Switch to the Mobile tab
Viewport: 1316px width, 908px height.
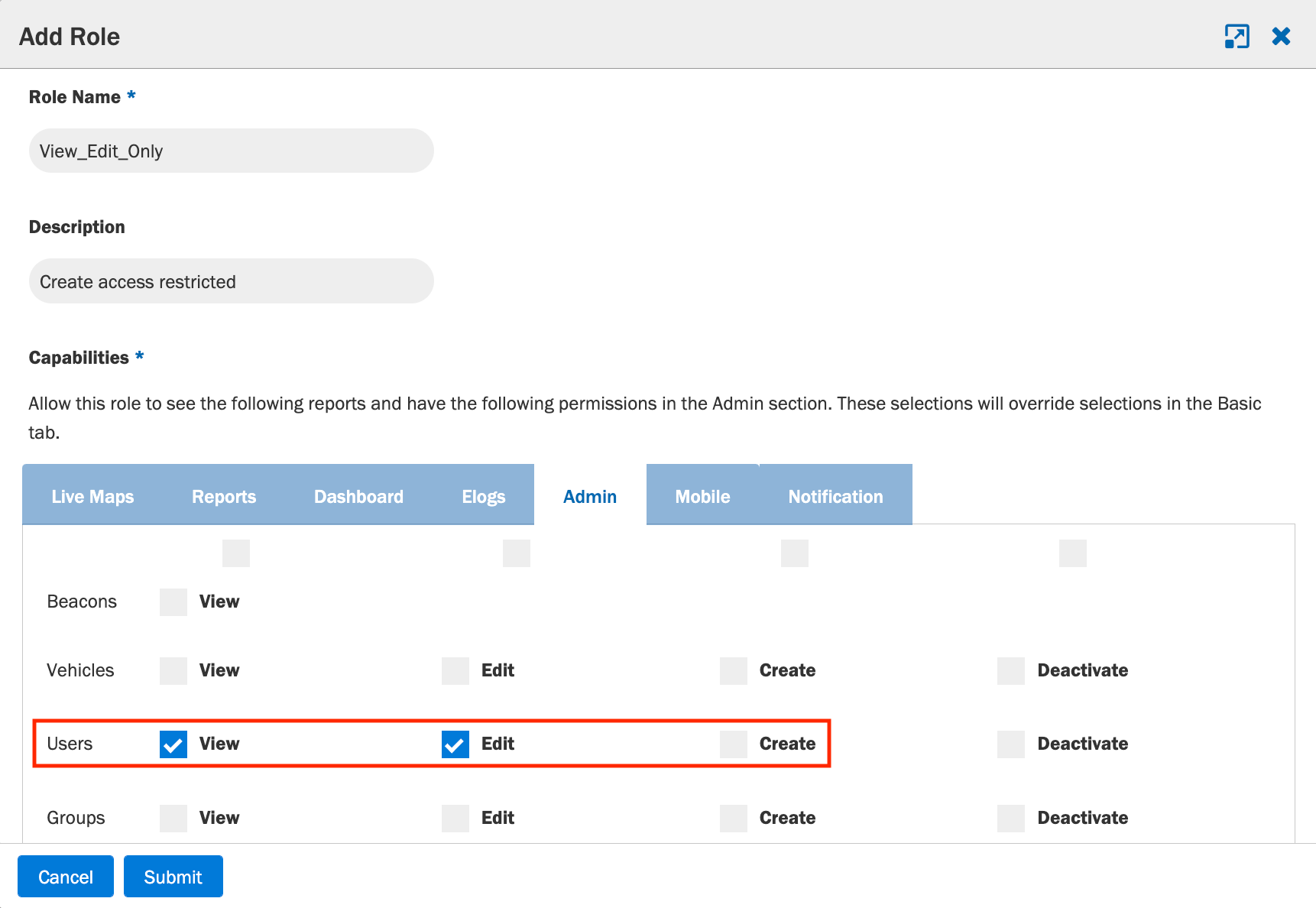click(703, 496)
